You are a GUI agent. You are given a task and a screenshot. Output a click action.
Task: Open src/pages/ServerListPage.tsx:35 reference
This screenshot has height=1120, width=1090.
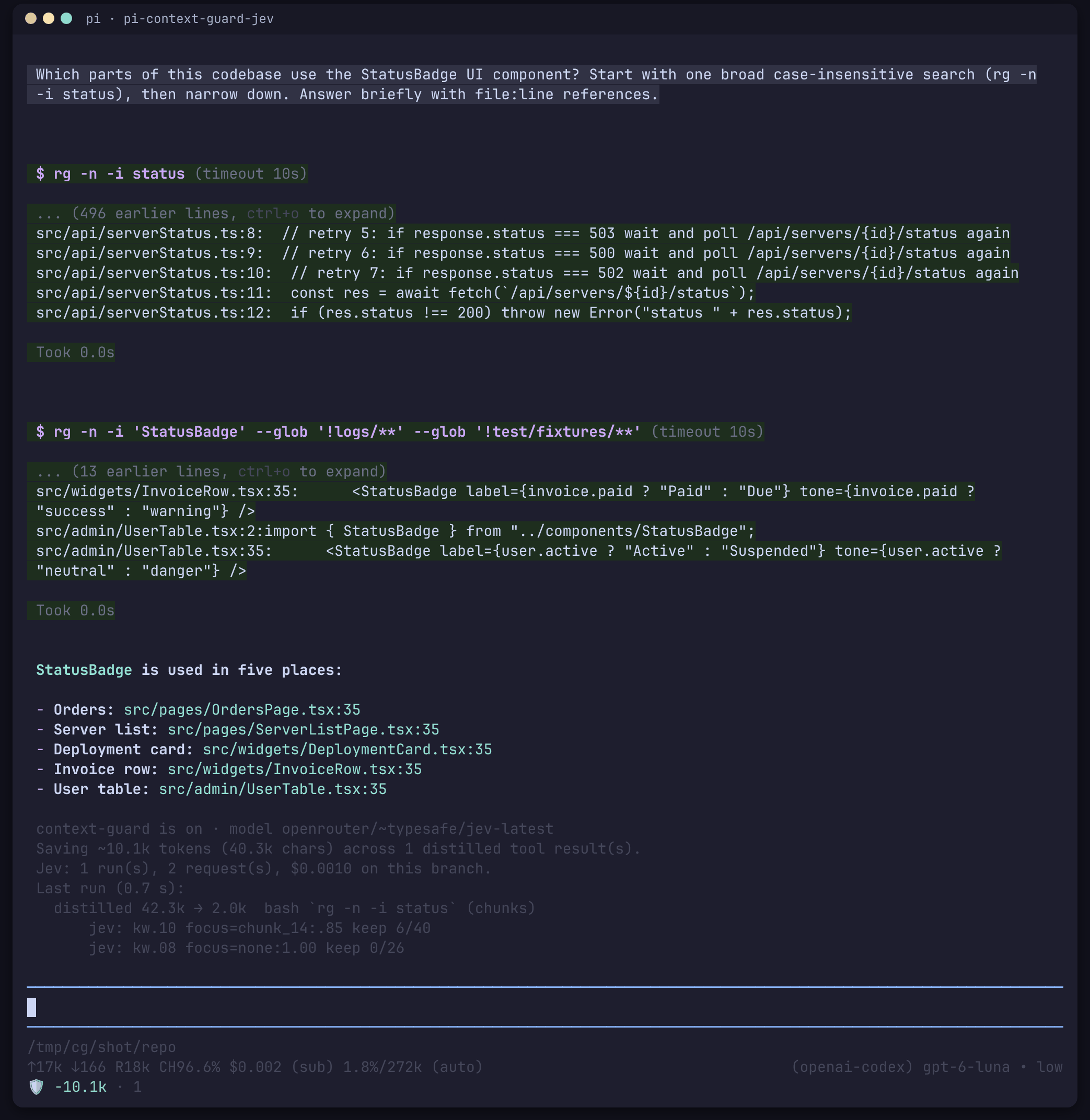pos(304,730)
